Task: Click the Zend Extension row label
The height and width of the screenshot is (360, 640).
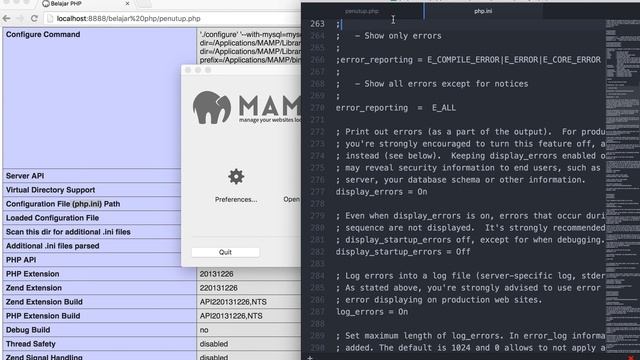Action: (34, 288)
